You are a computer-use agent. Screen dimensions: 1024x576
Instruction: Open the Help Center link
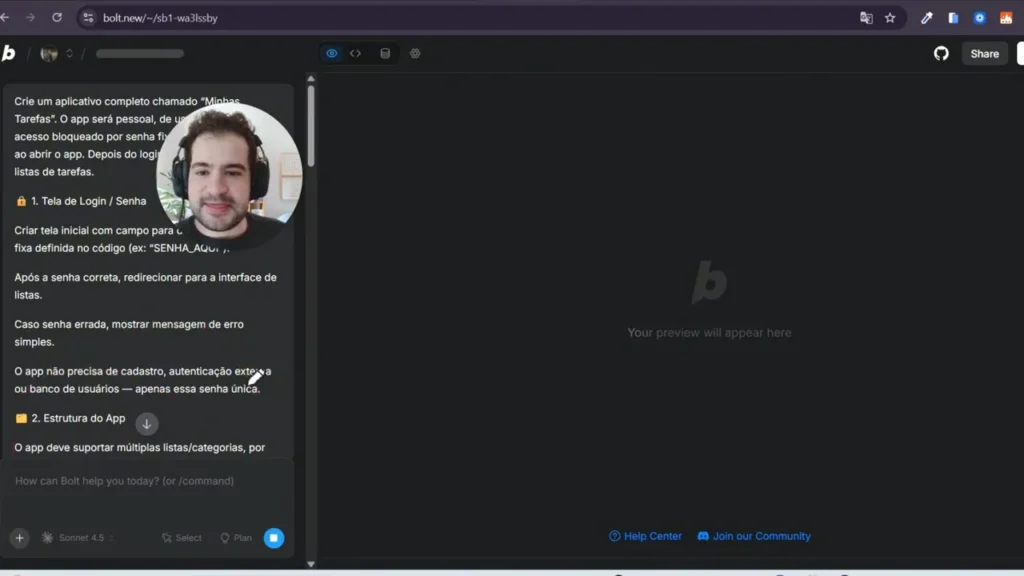pyautogui.click(x=645, y=536)
